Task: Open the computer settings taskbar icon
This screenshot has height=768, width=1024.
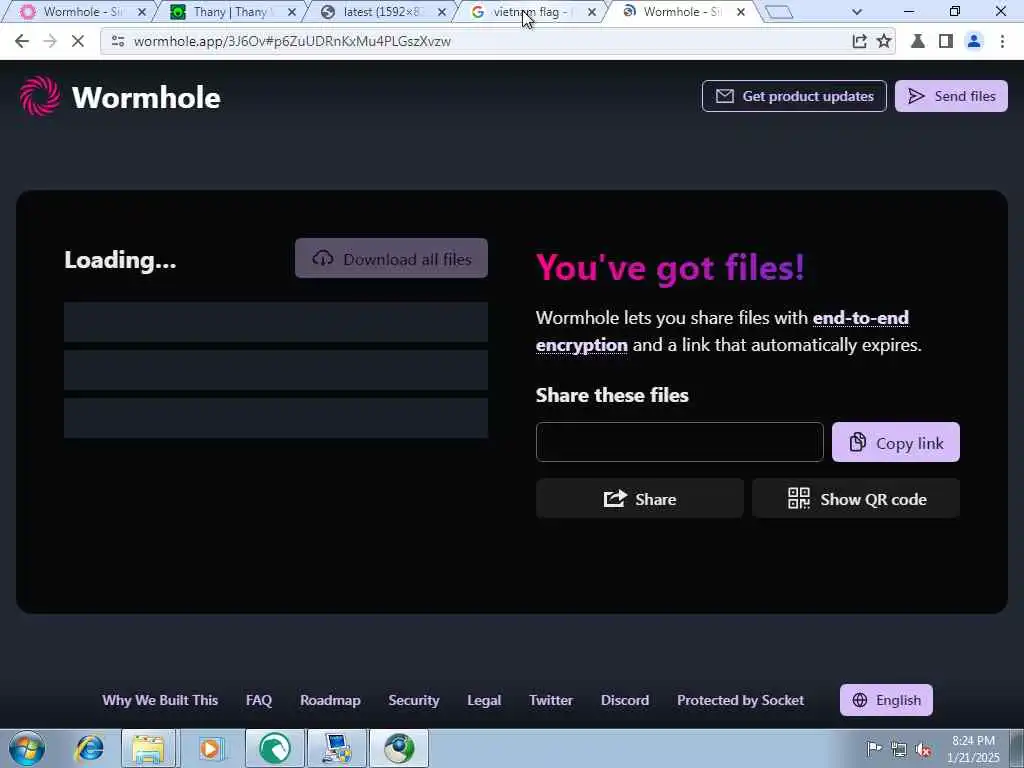Action: tap(337, 748)
